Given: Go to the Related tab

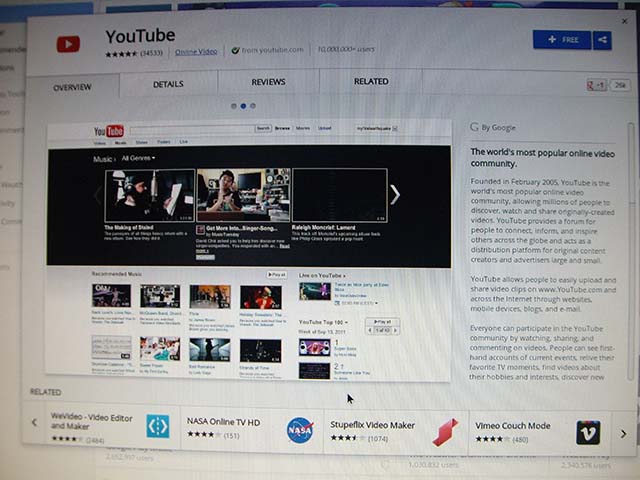Looking at the screenshot, I should pyautogui.click(x=371, y=82).
